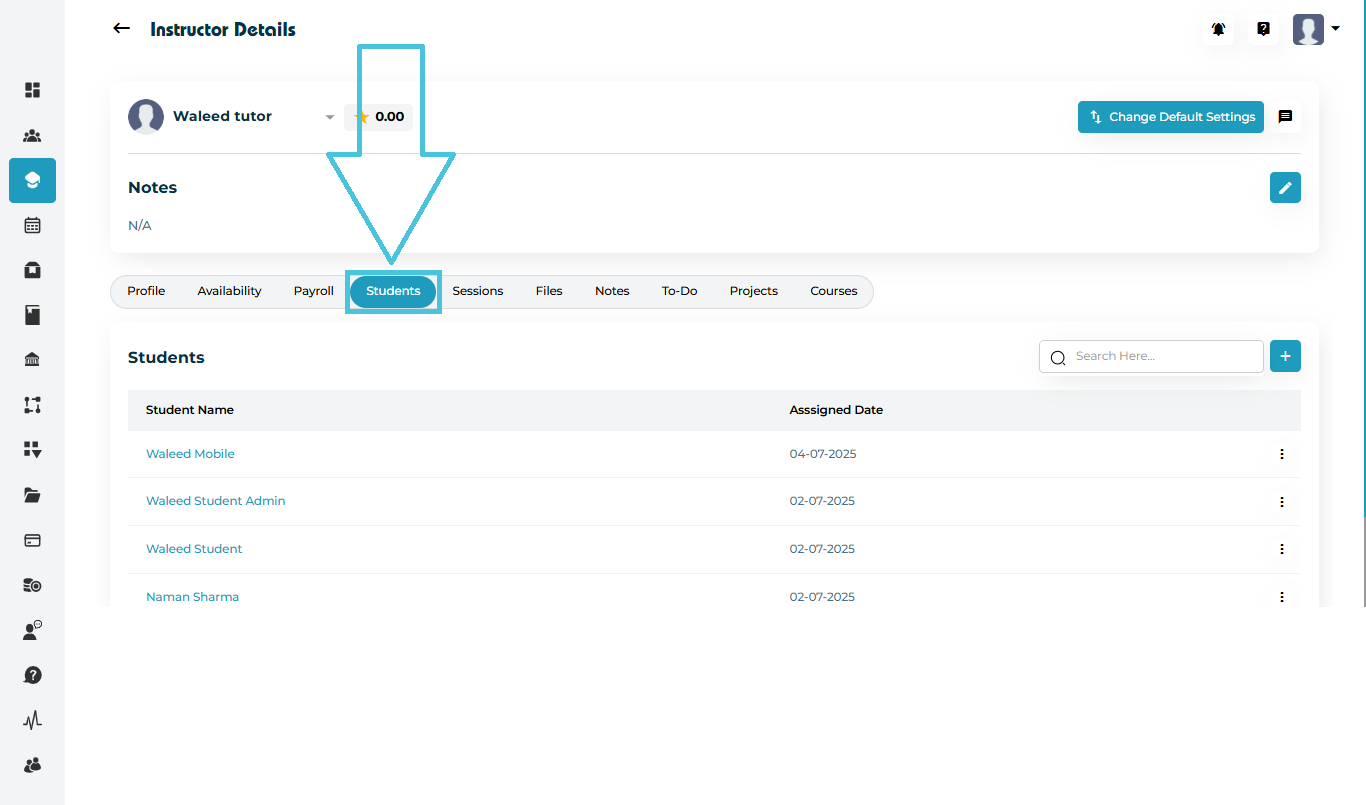1366x805 pixels.
Task: Switch to the Availability tab
Action: pos(229,291)
